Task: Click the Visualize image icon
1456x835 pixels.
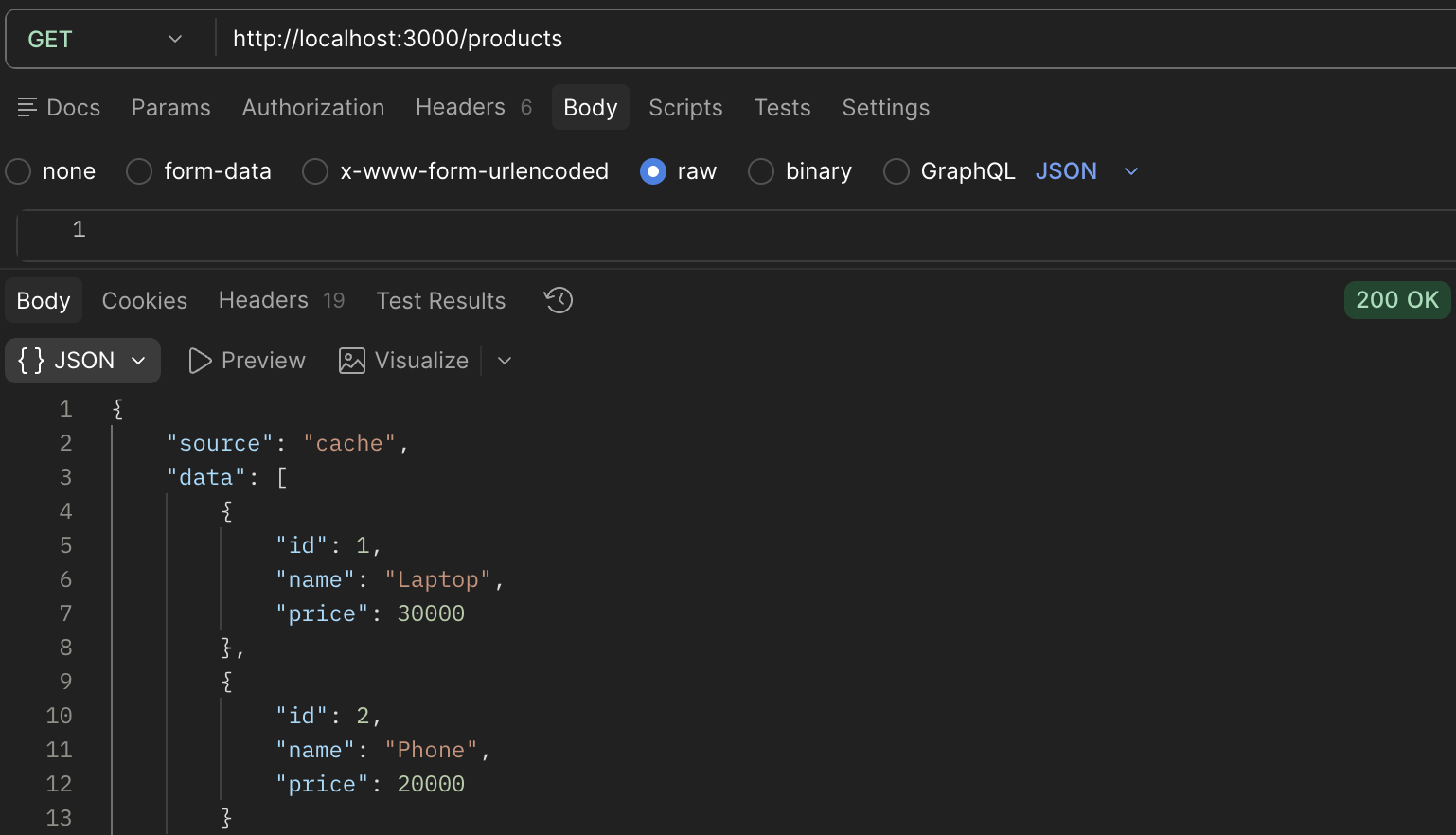Action: (x=352, y=361)
